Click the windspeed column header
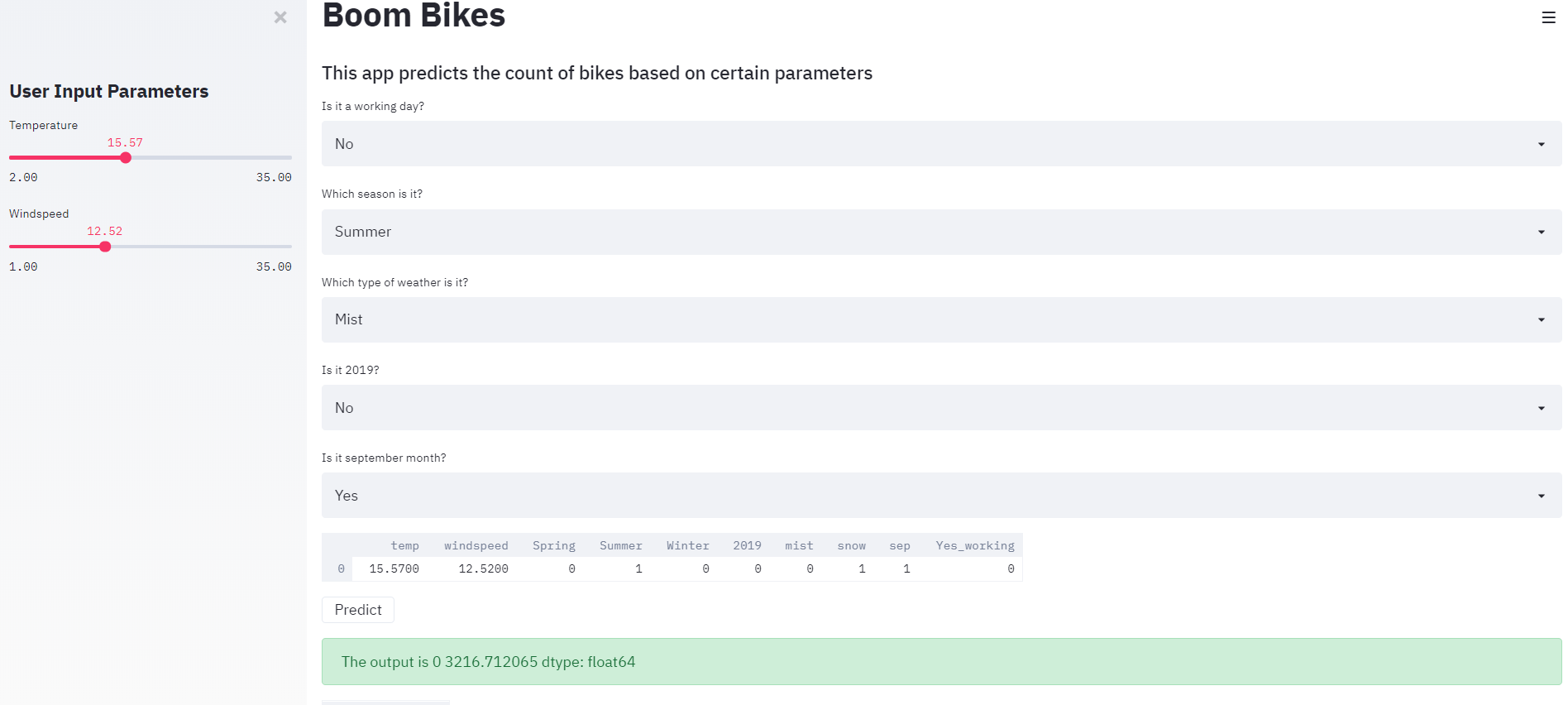The width and height of the screenshot is (1568, 705). pyautogui.click(x=476, y=545)
